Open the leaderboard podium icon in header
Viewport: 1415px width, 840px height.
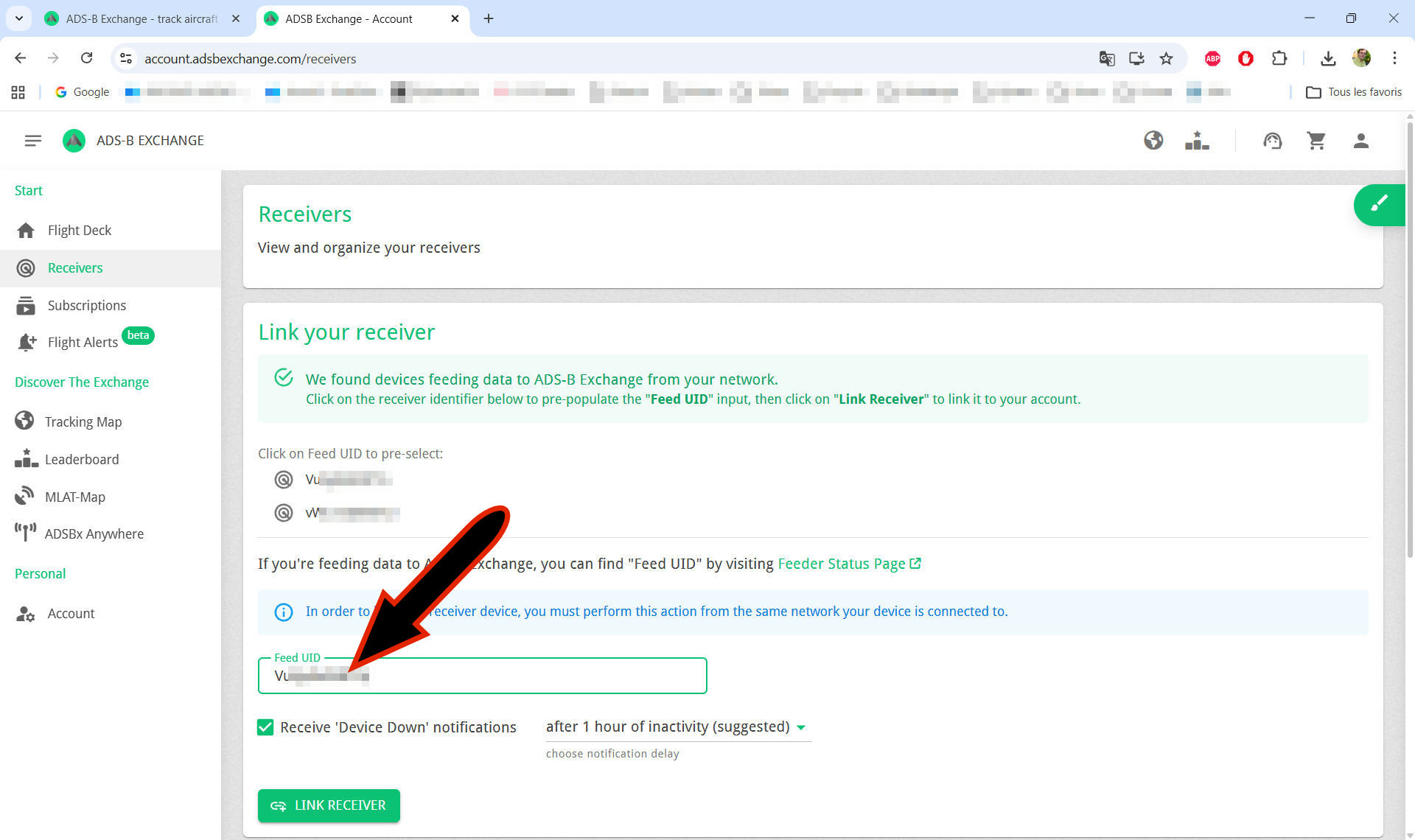coord(1197,140)
